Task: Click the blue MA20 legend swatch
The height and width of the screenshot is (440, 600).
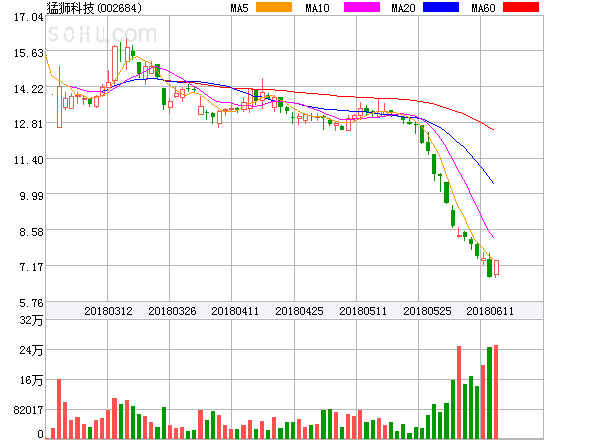Action: 441,7
